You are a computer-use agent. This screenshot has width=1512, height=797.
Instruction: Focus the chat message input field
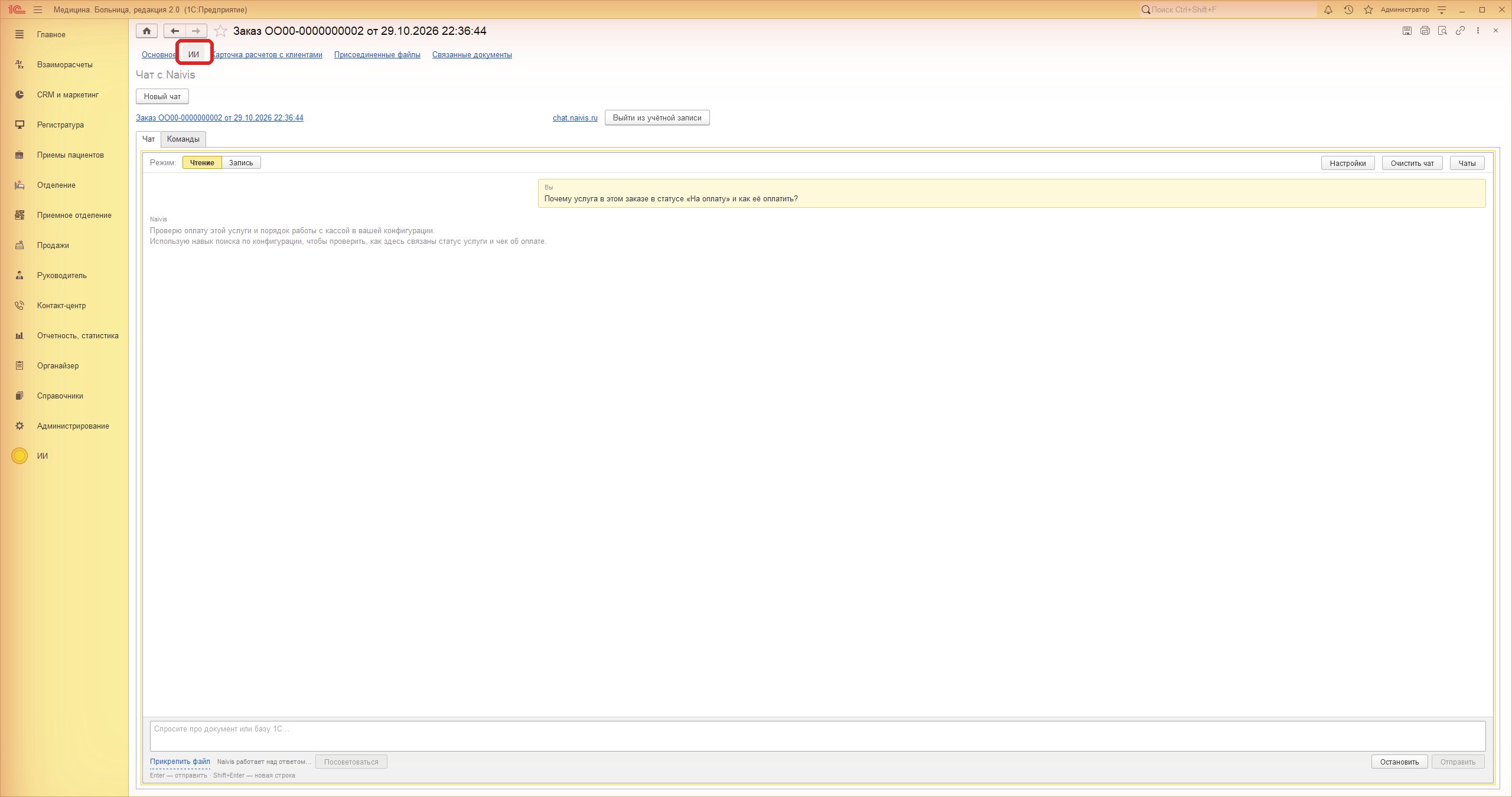point(817,736)
